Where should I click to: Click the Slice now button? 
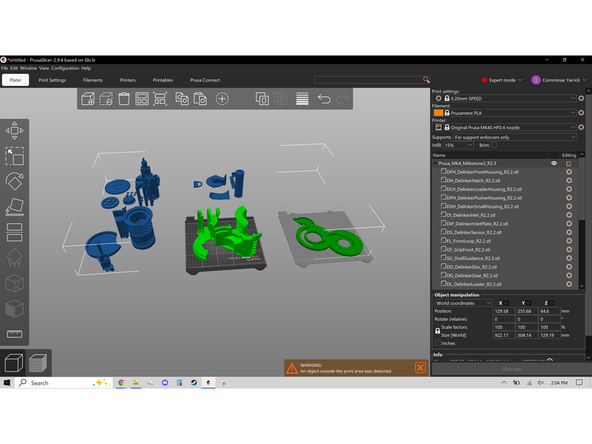coord(512,369)
